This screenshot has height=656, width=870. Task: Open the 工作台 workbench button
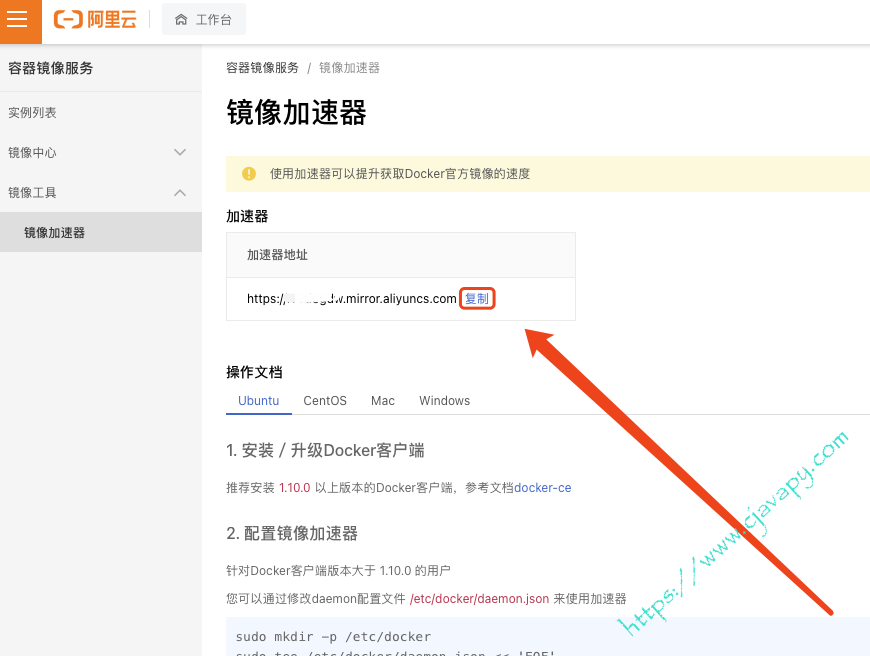(204, 19)
